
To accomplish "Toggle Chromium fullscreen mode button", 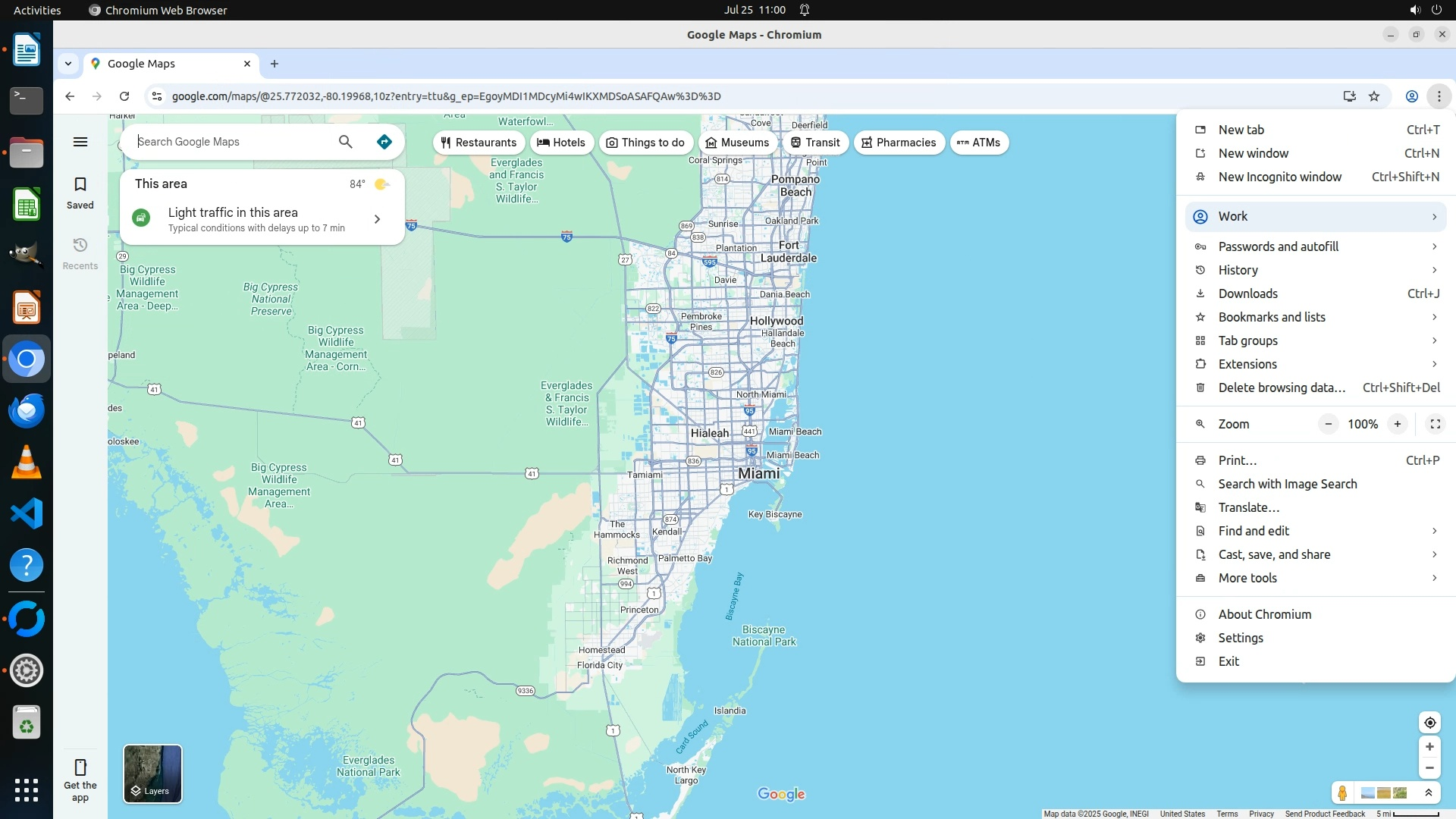I will 1435,425.
